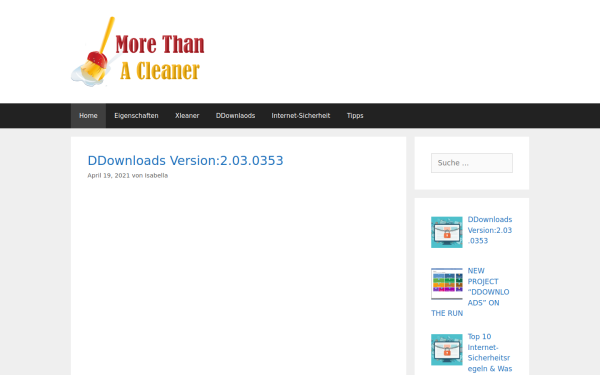Open the Internet-Sicherheit menu item
Screen dimensions: 600x375
[301, 116]
